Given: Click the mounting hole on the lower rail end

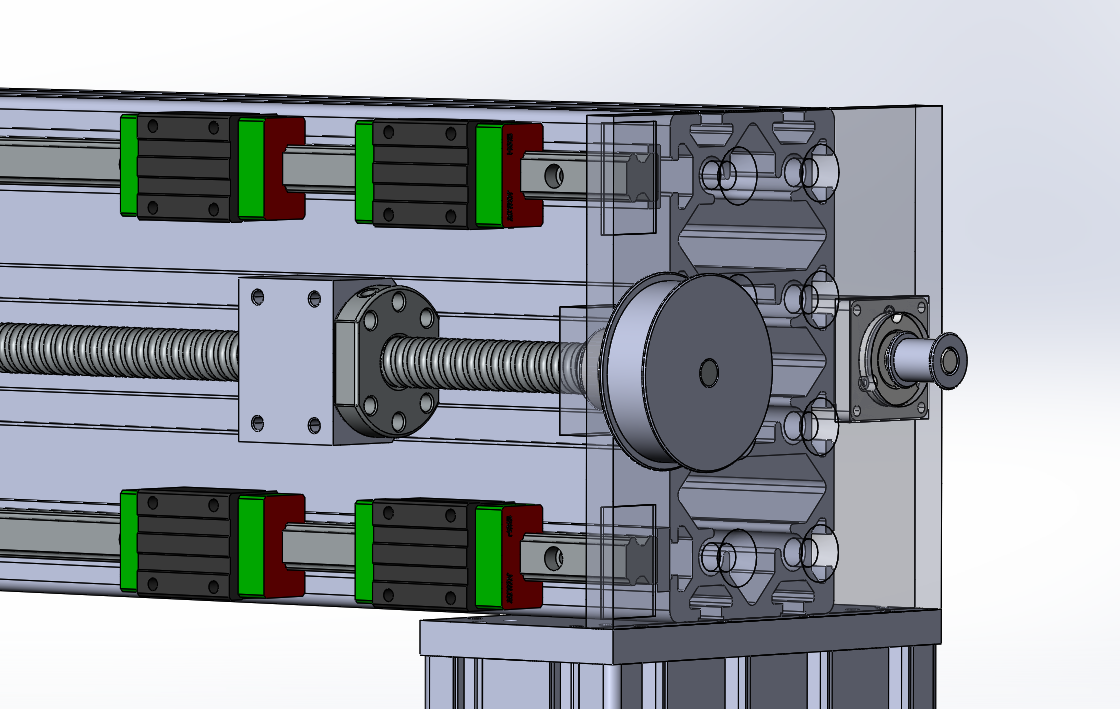Looking at the screenshot, I should [554, 558].
